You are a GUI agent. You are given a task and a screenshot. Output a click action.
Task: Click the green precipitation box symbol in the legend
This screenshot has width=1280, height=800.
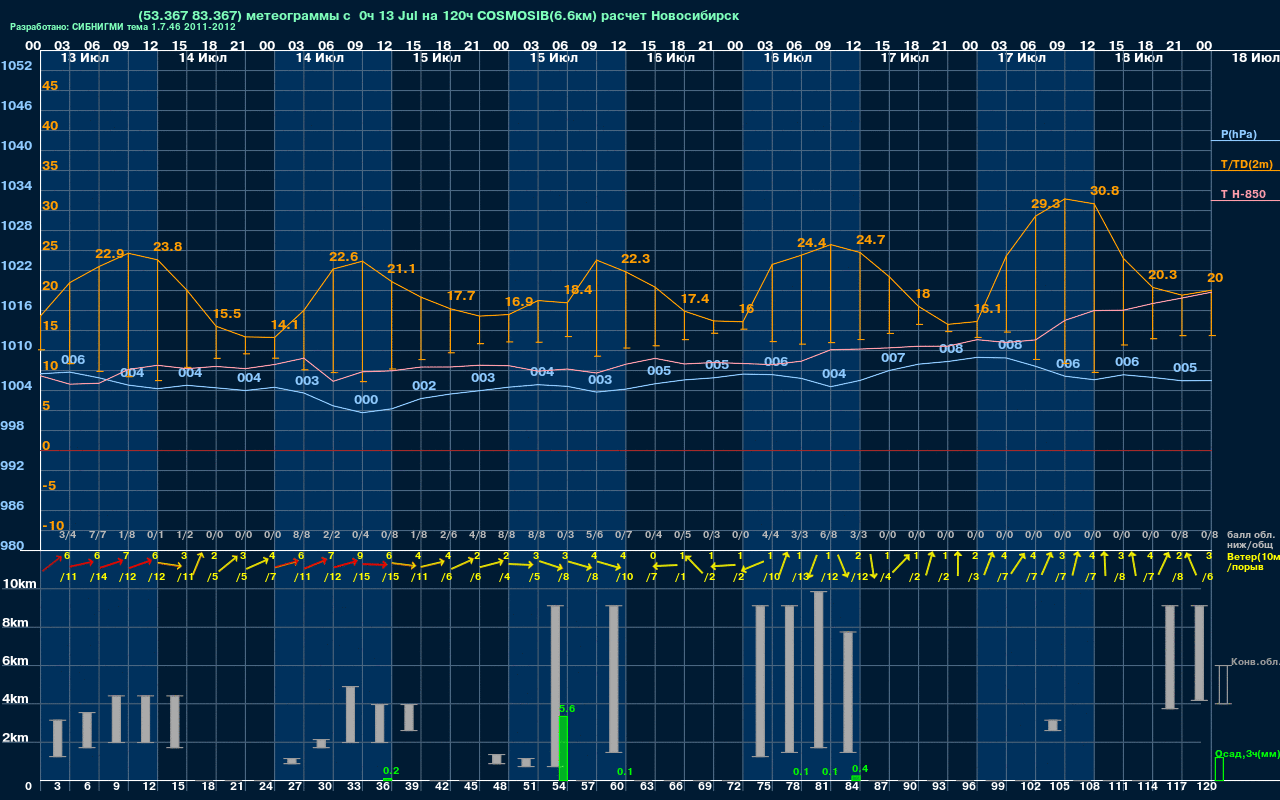coord(1218,770)
